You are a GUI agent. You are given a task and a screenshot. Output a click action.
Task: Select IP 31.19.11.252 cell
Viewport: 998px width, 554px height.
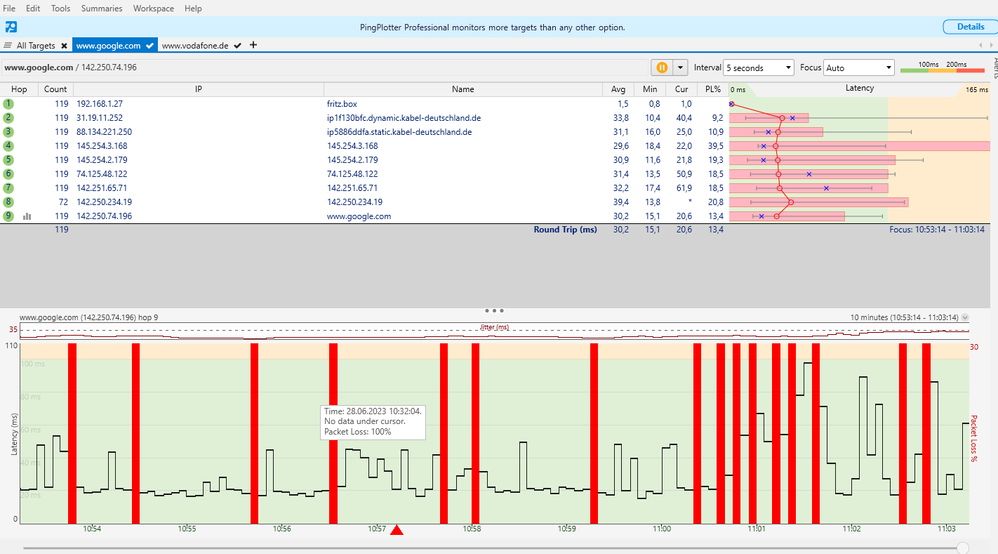tap(99, 118)
